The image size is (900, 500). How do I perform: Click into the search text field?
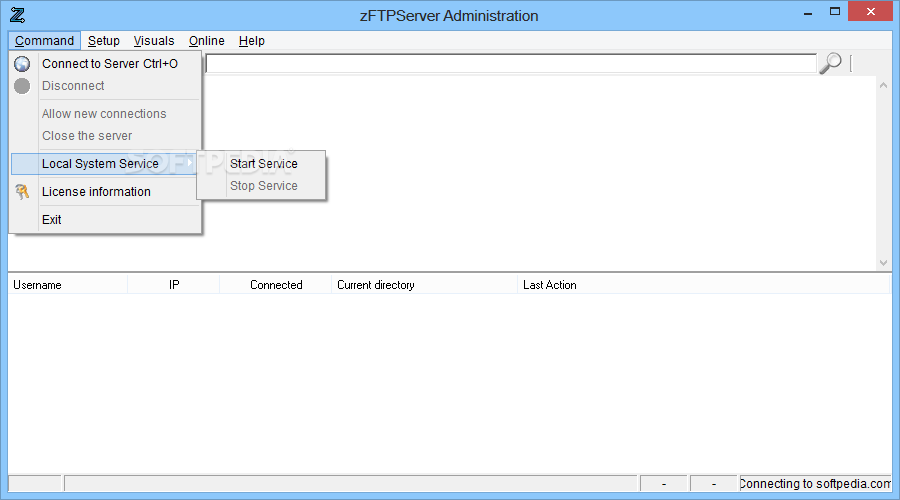pyautogui.click(x=511, y=64)
